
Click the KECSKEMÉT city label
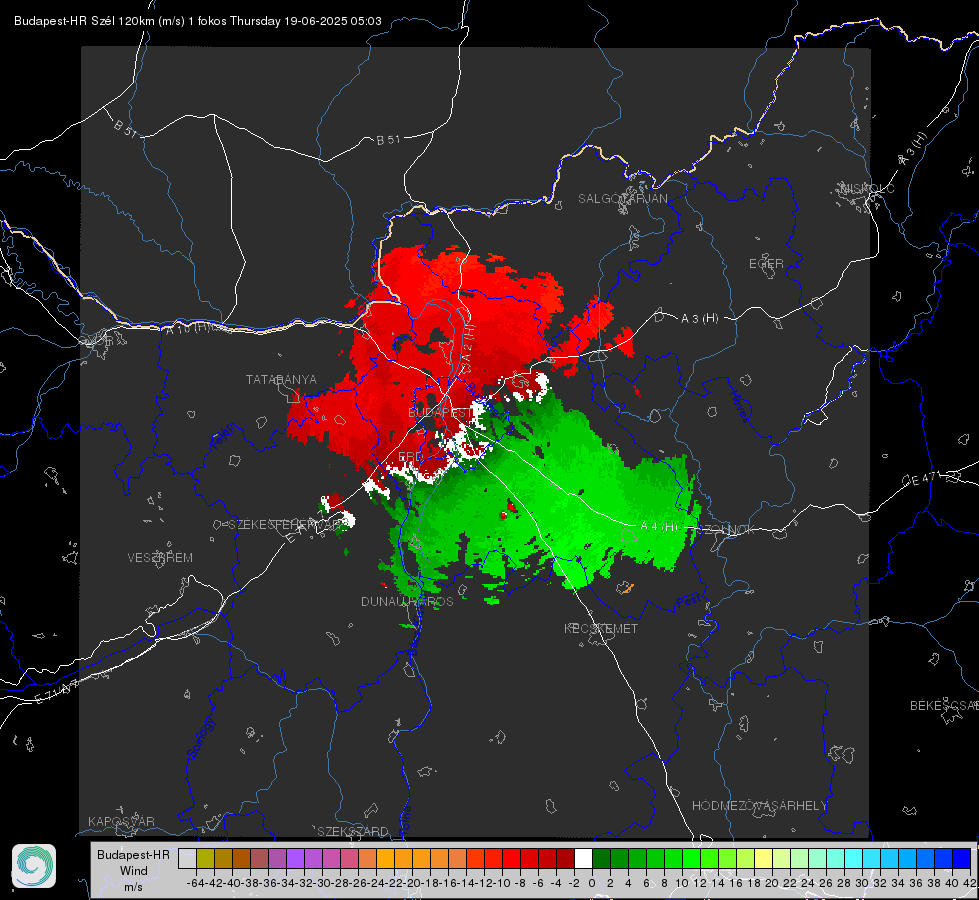click(601, 628)
